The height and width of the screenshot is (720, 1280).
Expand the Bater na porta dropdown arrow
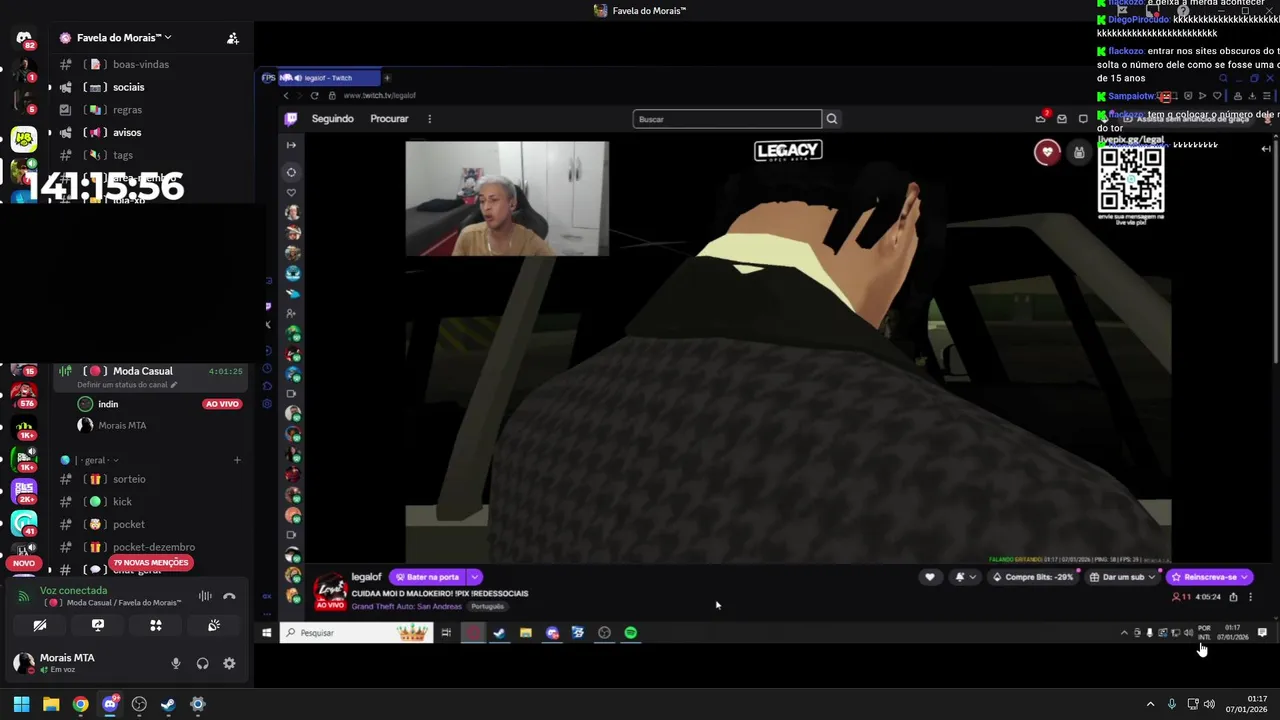[x=475, y=577]
